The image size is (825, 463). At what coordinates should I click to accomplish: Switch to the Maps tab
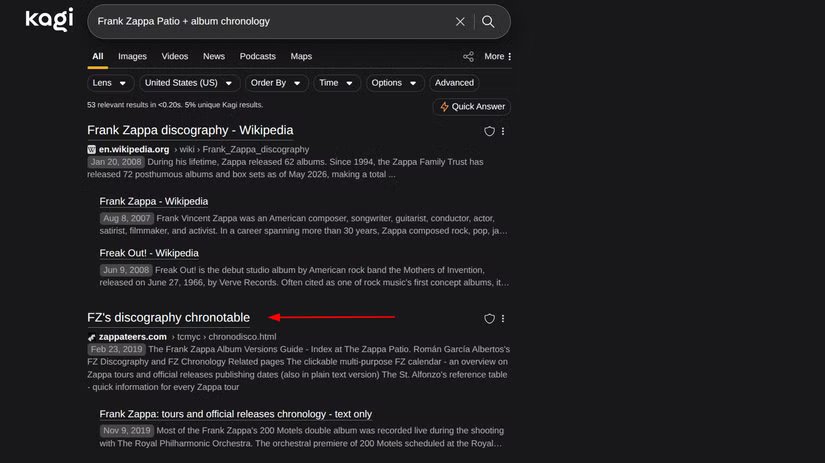[x=301, y=56]
